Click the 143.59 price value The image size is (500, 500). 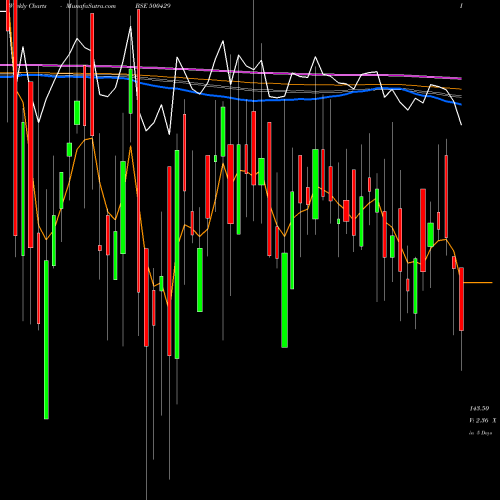(479, 408)
